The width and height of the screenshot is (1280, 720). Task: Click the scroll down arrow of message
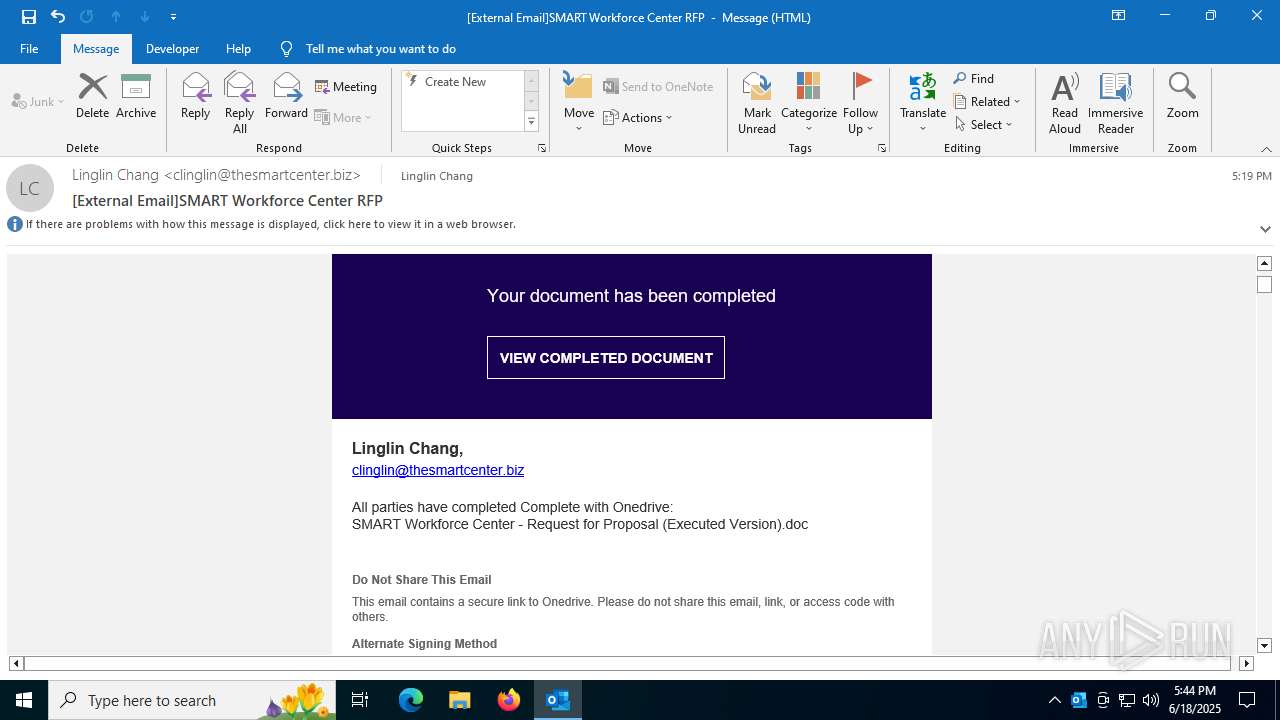[x=1264, y=646]
